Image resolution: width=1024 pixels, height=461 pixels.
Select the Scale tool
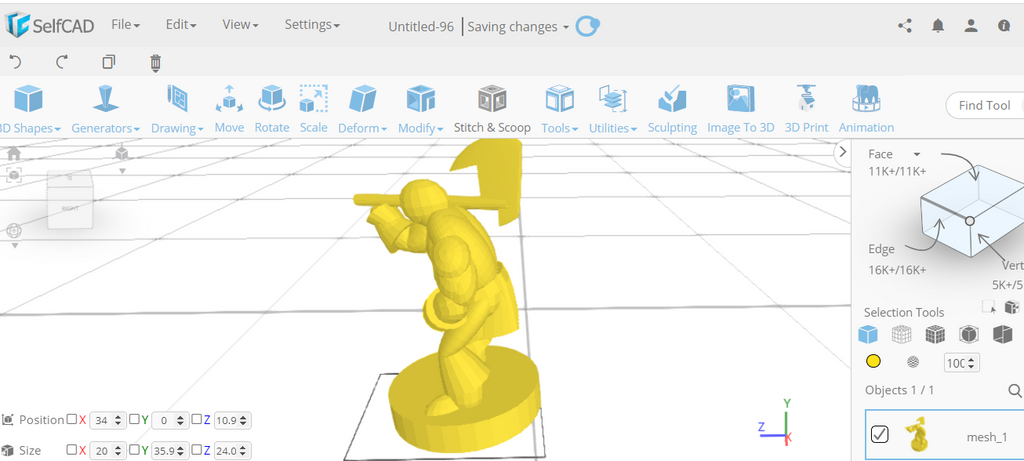[x=313, y=109]
